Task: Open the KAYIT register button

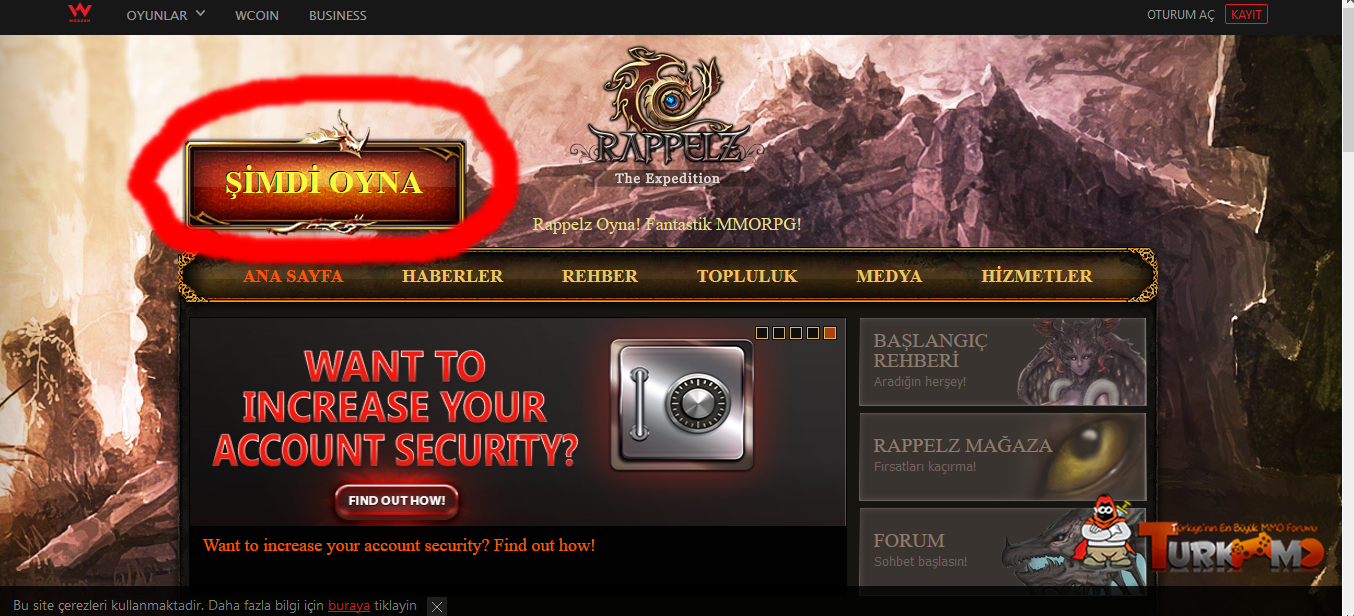Action: [x=1247, y=14]
